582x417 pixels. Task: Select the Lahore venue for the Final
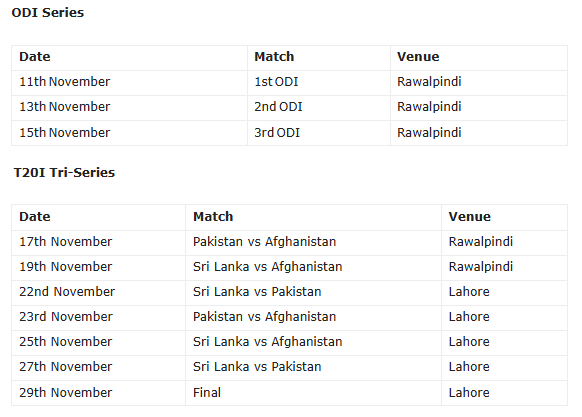click(469, 393)
